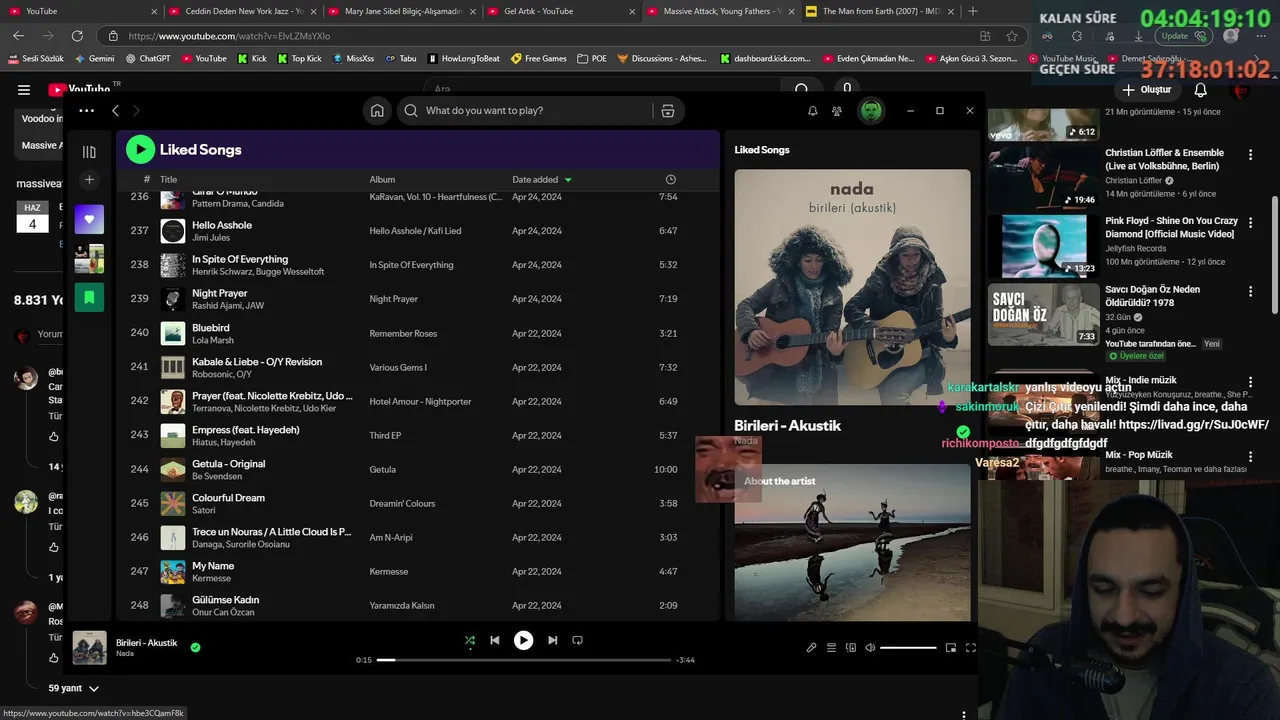Open the lyrics microphone icon
The height and width of the screenshot is (720, 1280).
tap(811, 648)
